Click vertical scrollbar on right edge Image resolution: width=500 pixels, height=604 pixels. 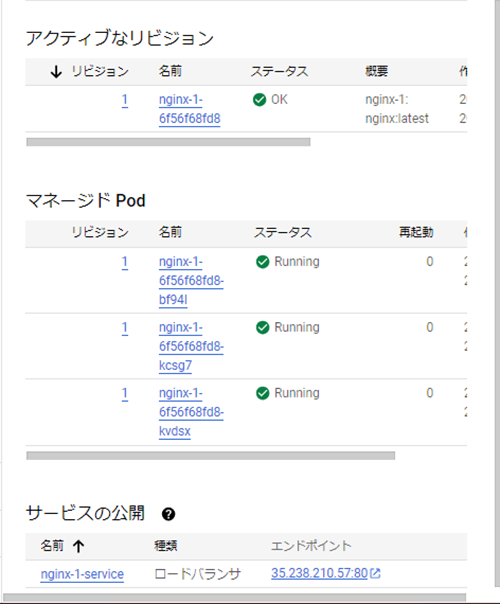click(x=497, y=294)
